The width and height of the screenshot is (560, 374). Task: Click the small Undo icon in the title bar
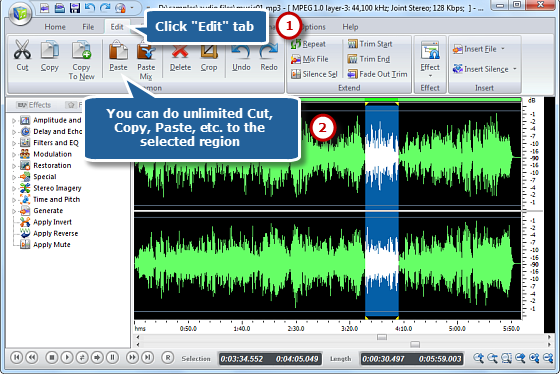90,8
